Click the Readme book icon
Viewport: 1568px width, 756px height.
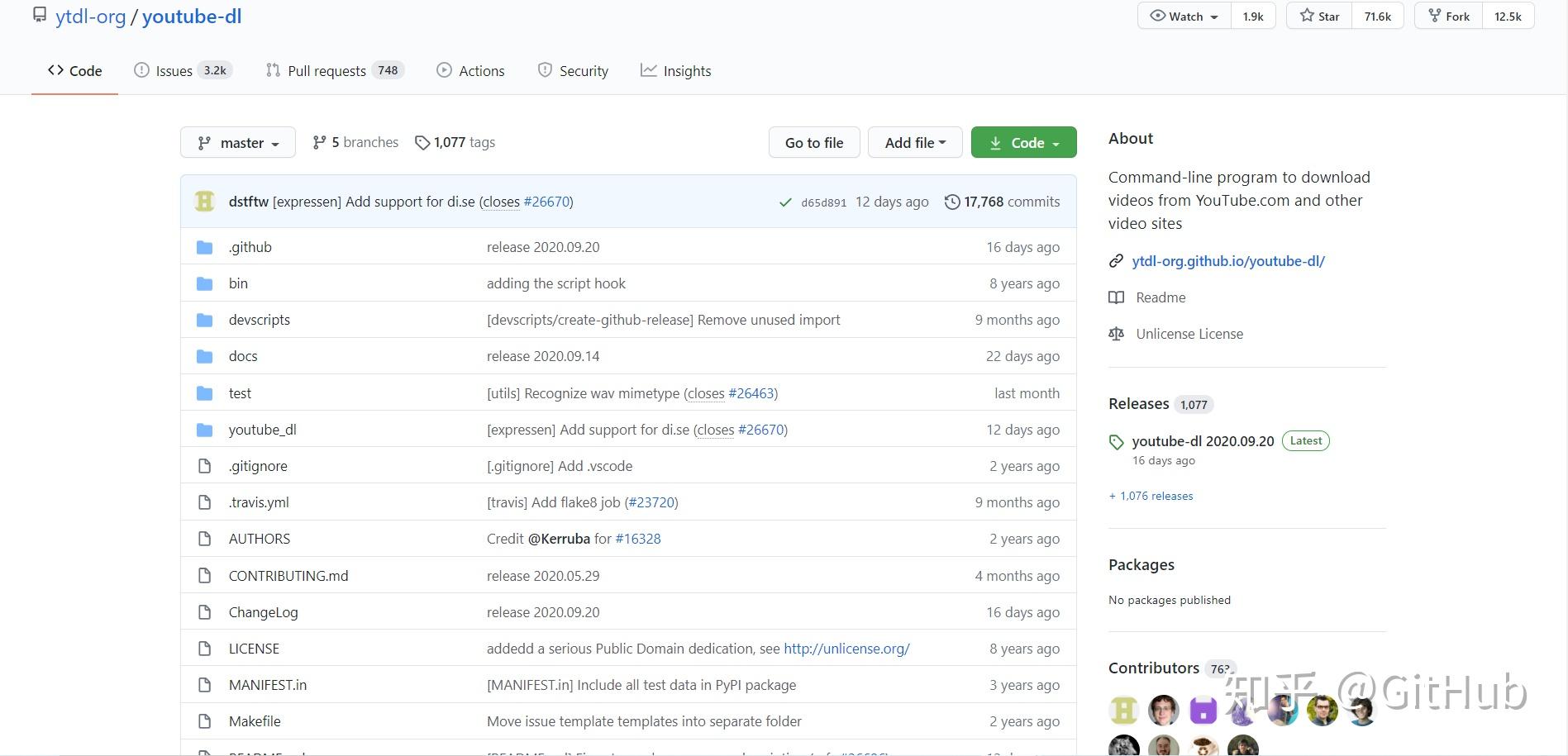1117,297
